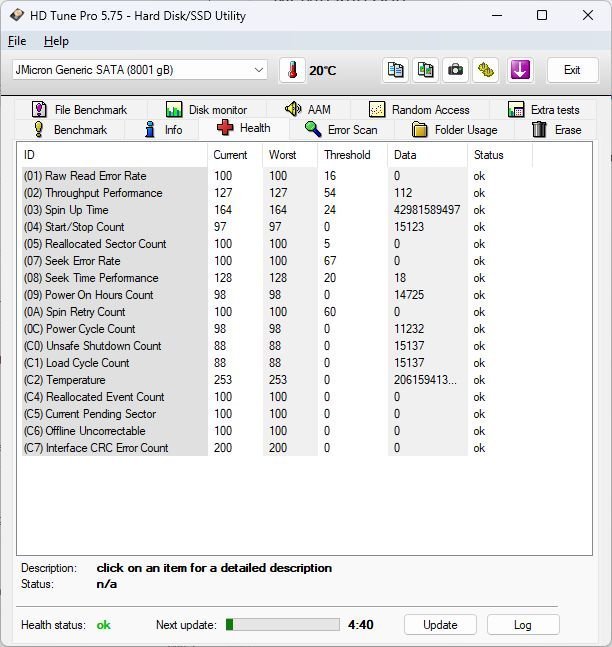The height and width of the screenshot is (647, 612).
Task: Switch to the Random Access tab
Action: [419, 110]
